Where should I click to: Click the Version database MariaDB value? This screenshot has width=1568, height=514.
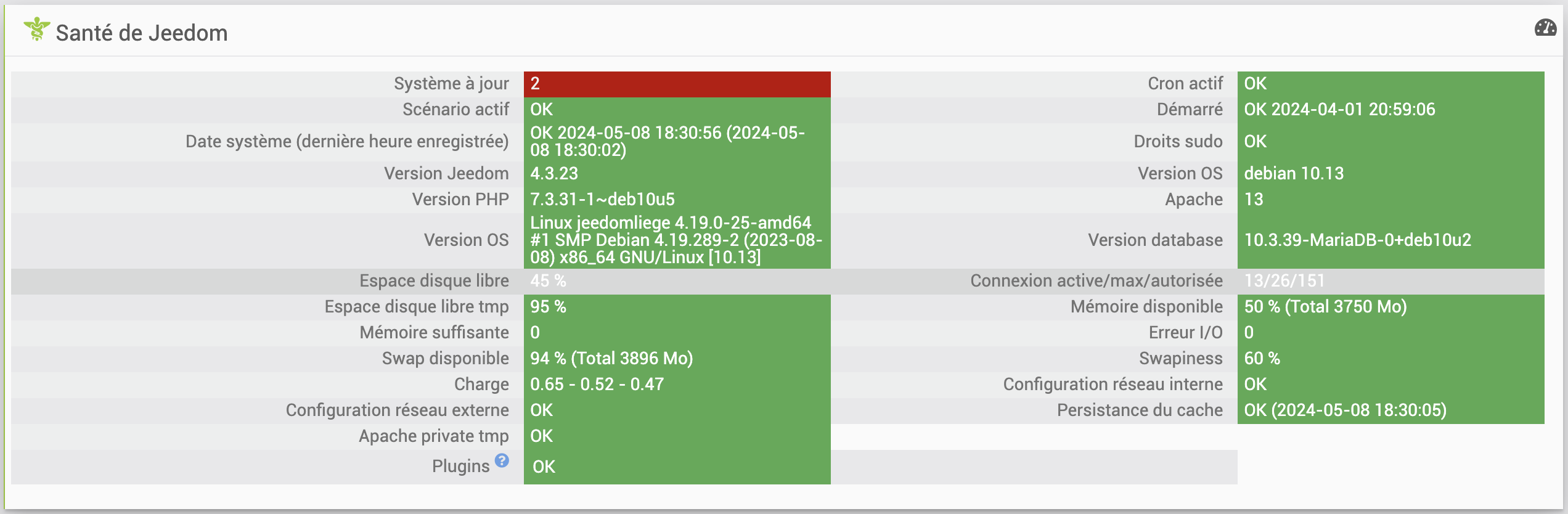(x=1357, y=240)
